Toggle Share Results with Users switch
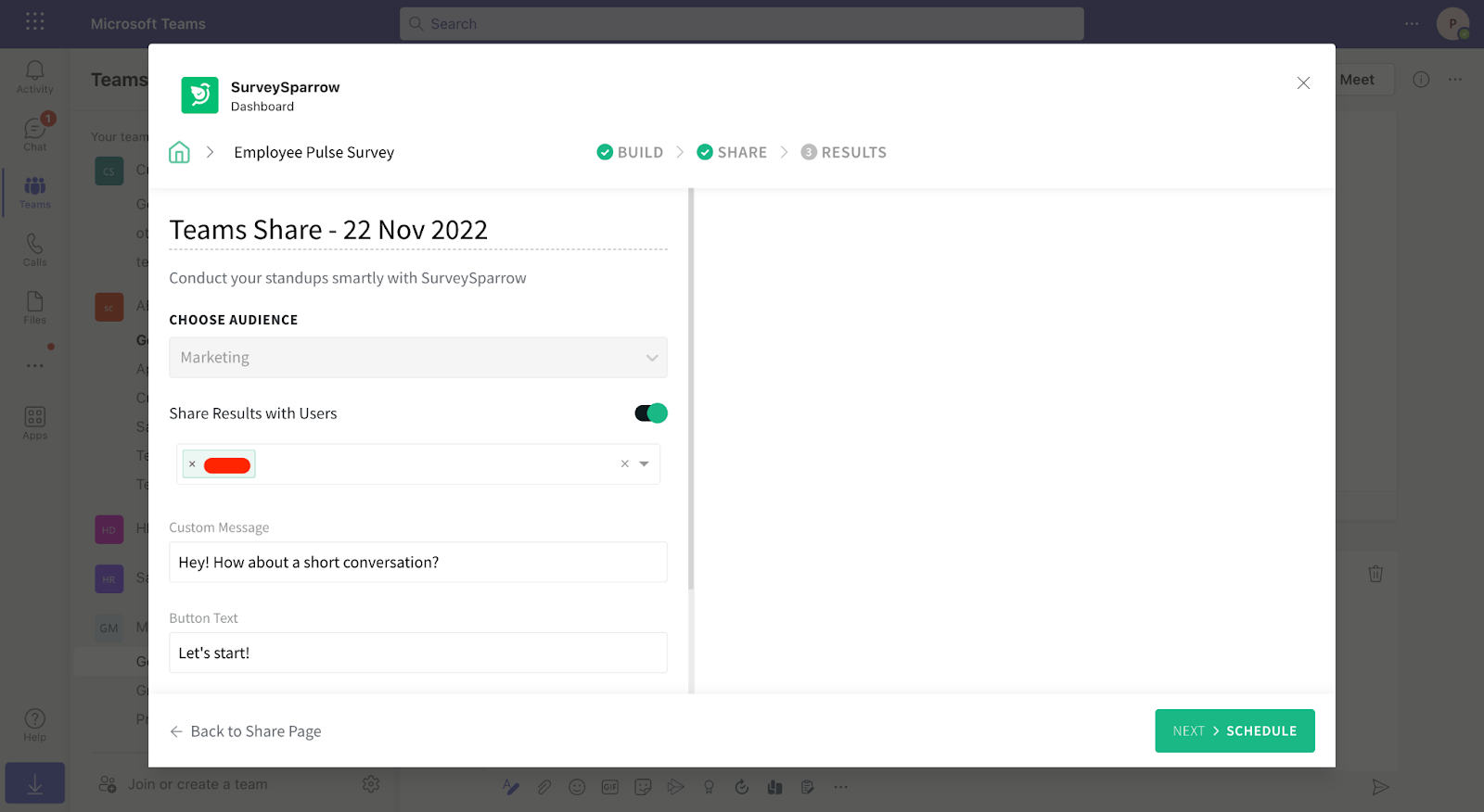 click(x=651, y=413)
